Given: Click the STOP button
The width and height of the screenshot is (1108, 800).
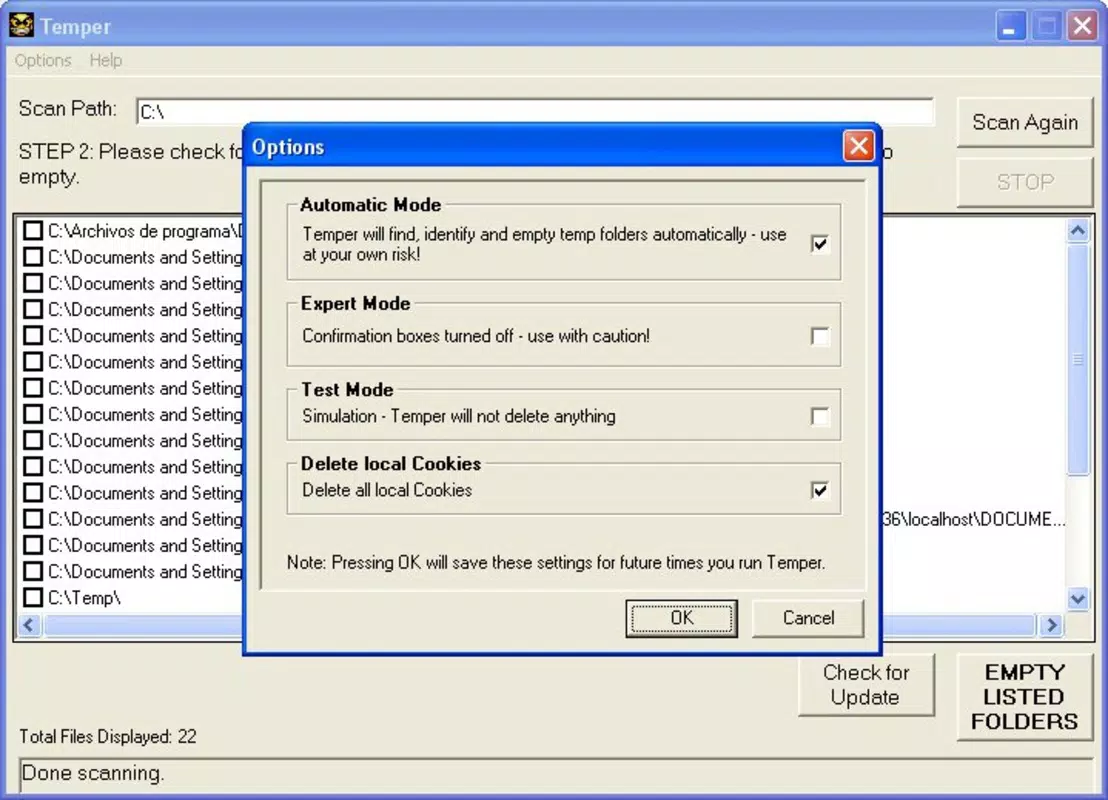Looking at the screenshot, I should (x=1025, y=182).
